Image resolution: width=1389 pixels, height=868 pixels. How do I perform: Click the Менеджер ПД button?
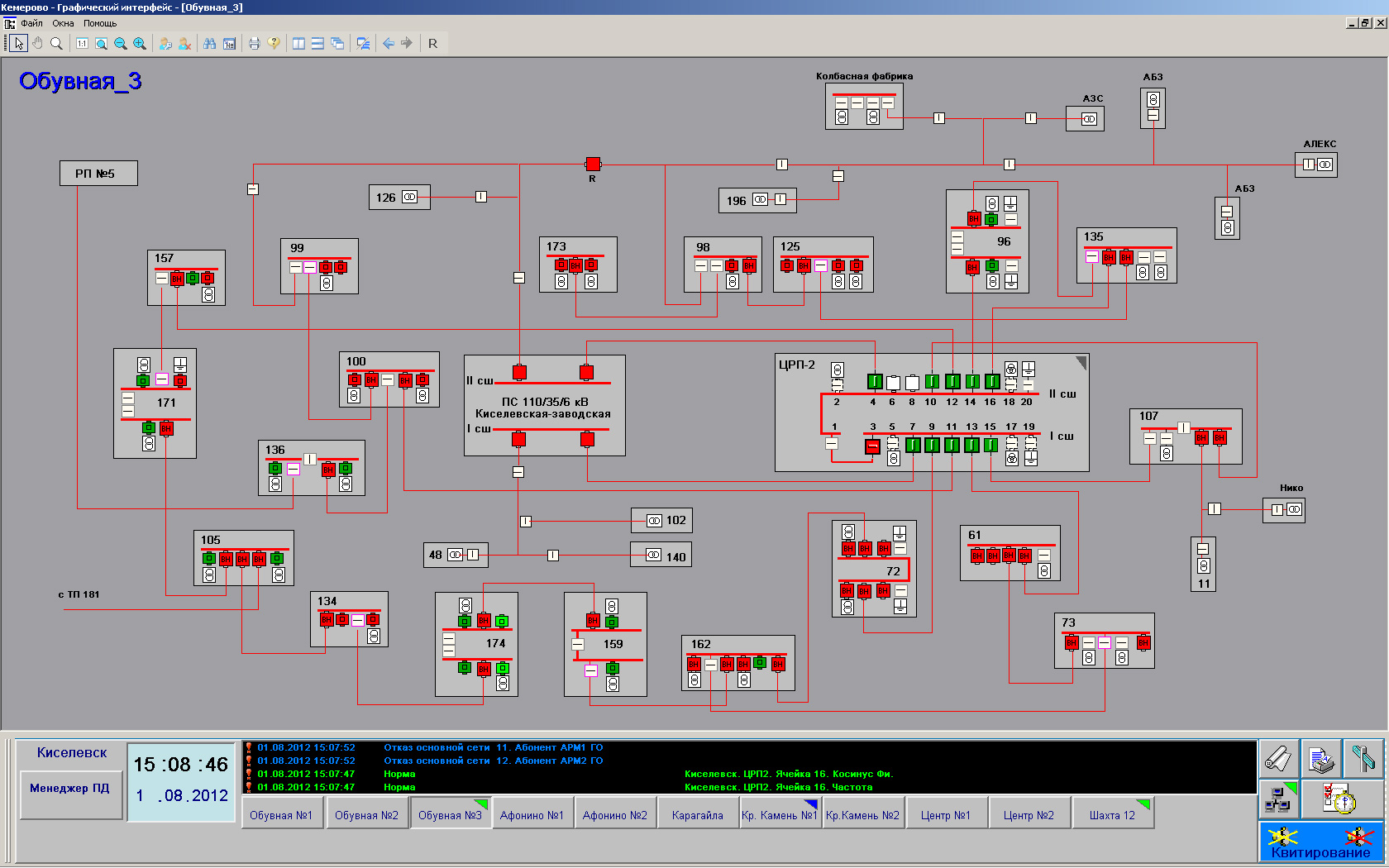click(70, 794)
